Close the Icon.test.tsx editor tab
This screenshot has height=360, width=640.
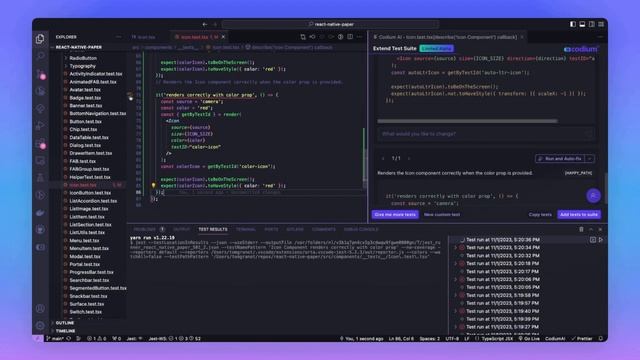(223, 37)
